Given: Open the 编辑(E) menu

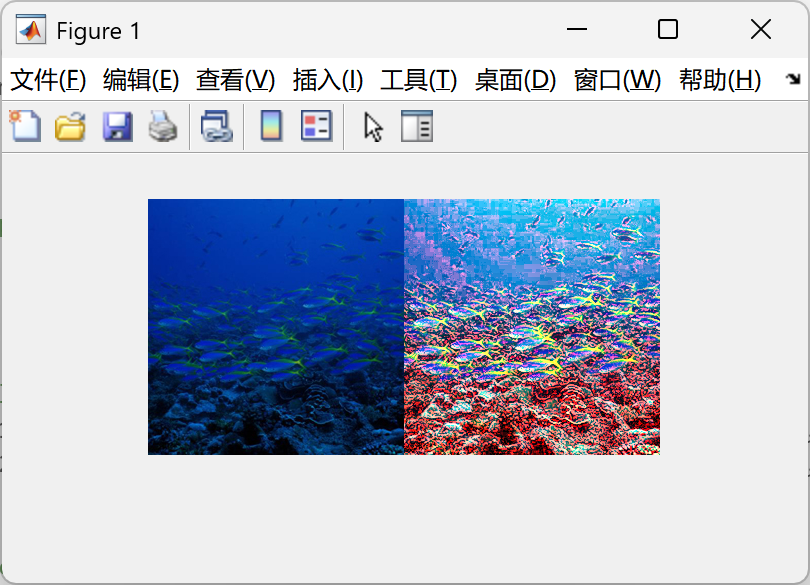Looking at the screenshot, I should point(141,80).
